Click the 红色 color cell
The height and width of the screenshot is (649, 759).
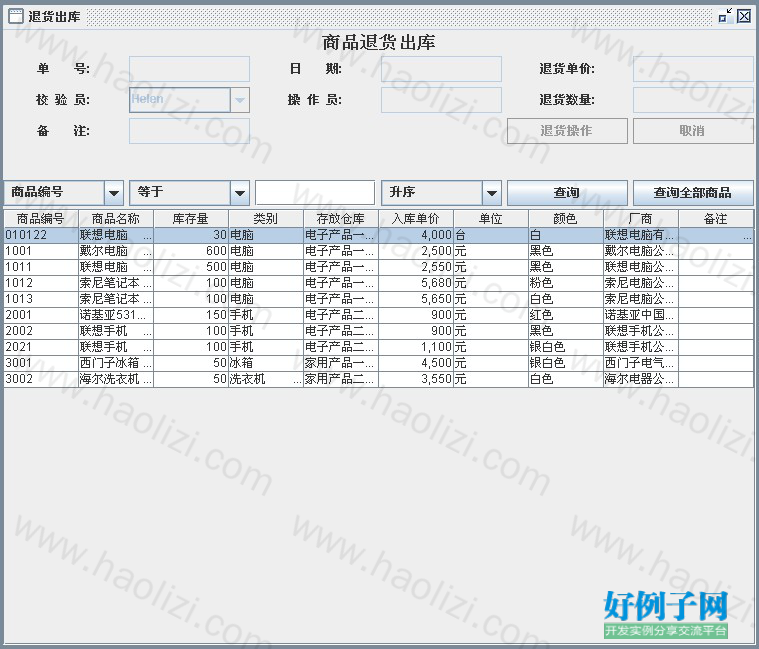[x=566, y=315]
